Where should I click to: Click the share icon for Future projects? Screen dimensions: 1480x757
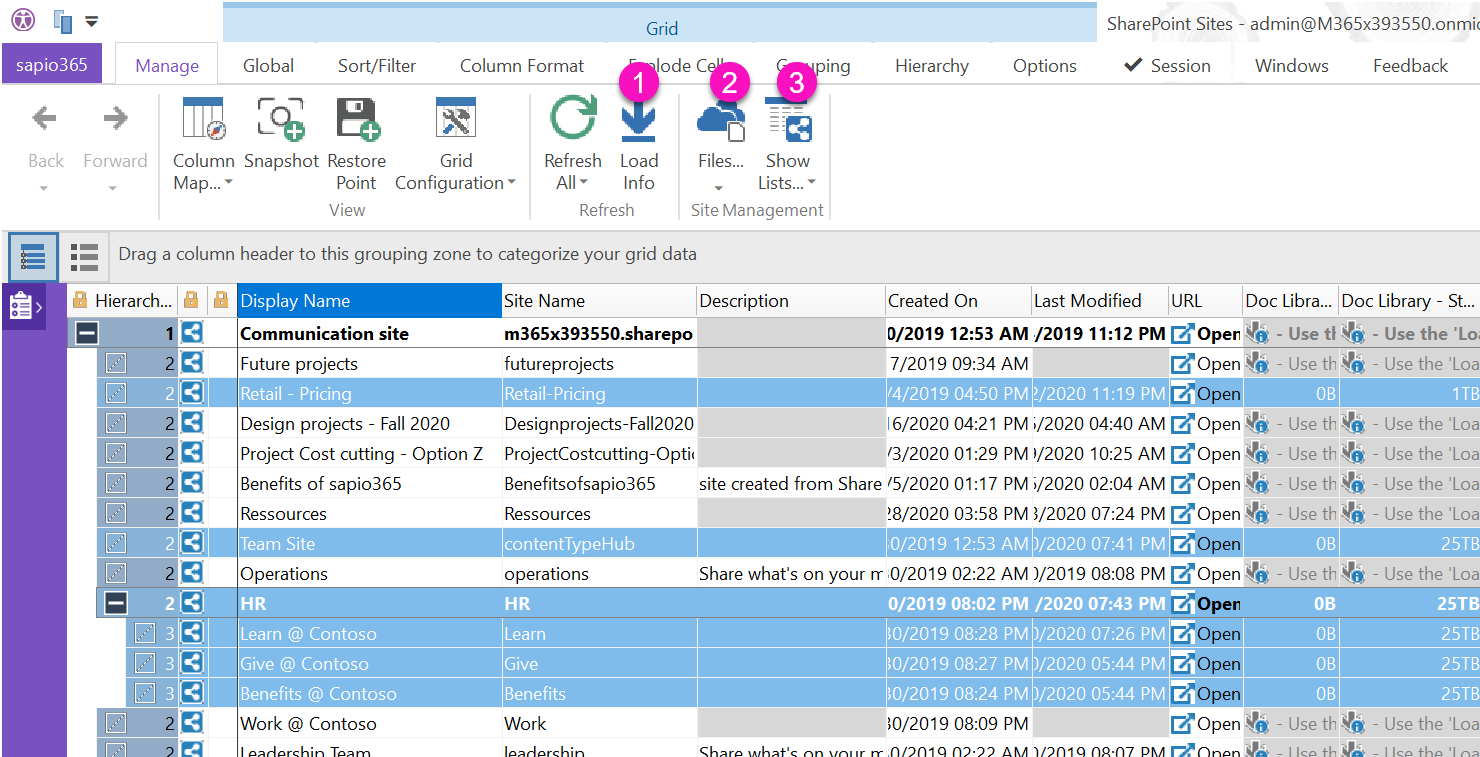click(192, 363)
